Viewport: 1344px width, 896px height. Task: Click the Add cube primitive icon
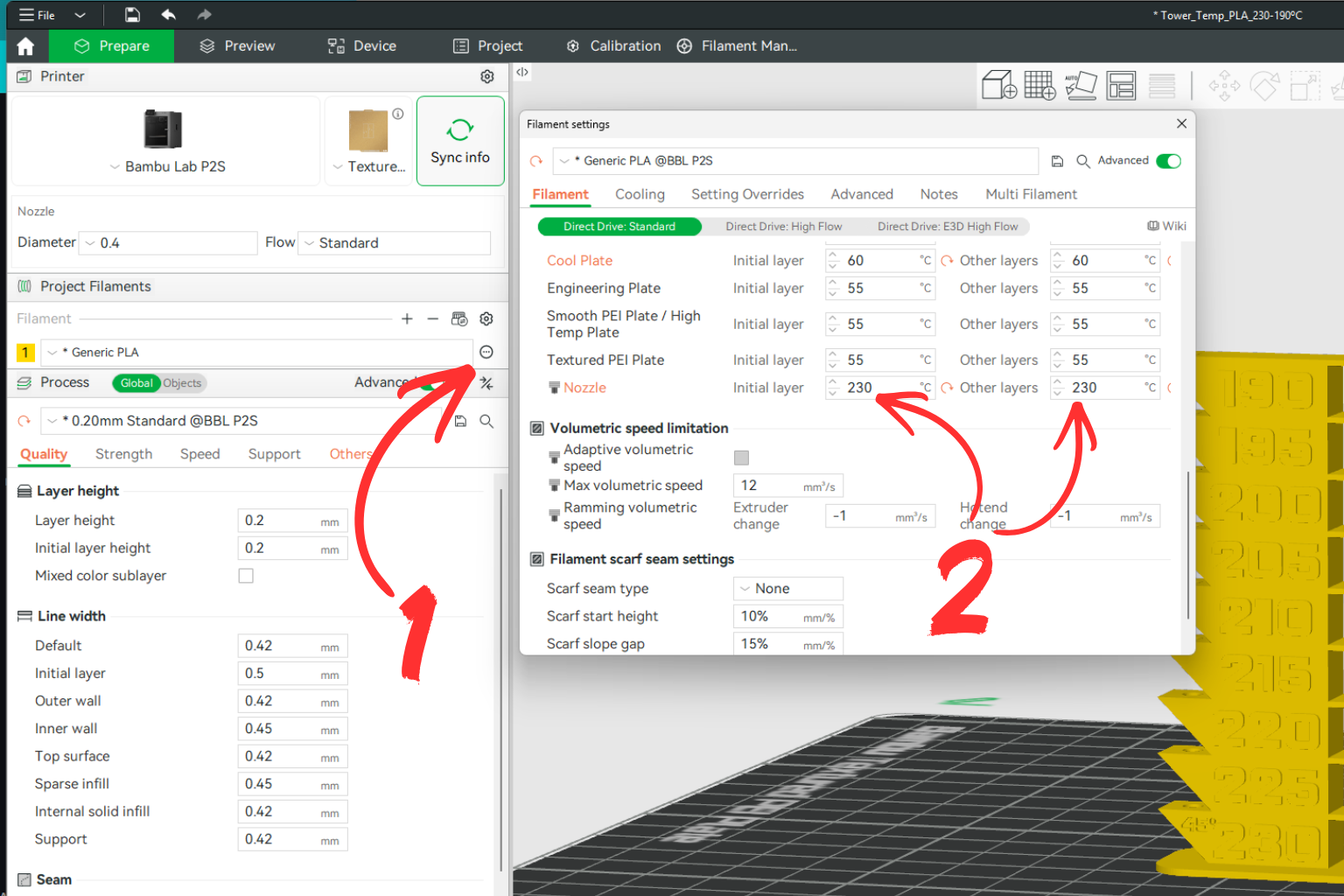point(999,85)
